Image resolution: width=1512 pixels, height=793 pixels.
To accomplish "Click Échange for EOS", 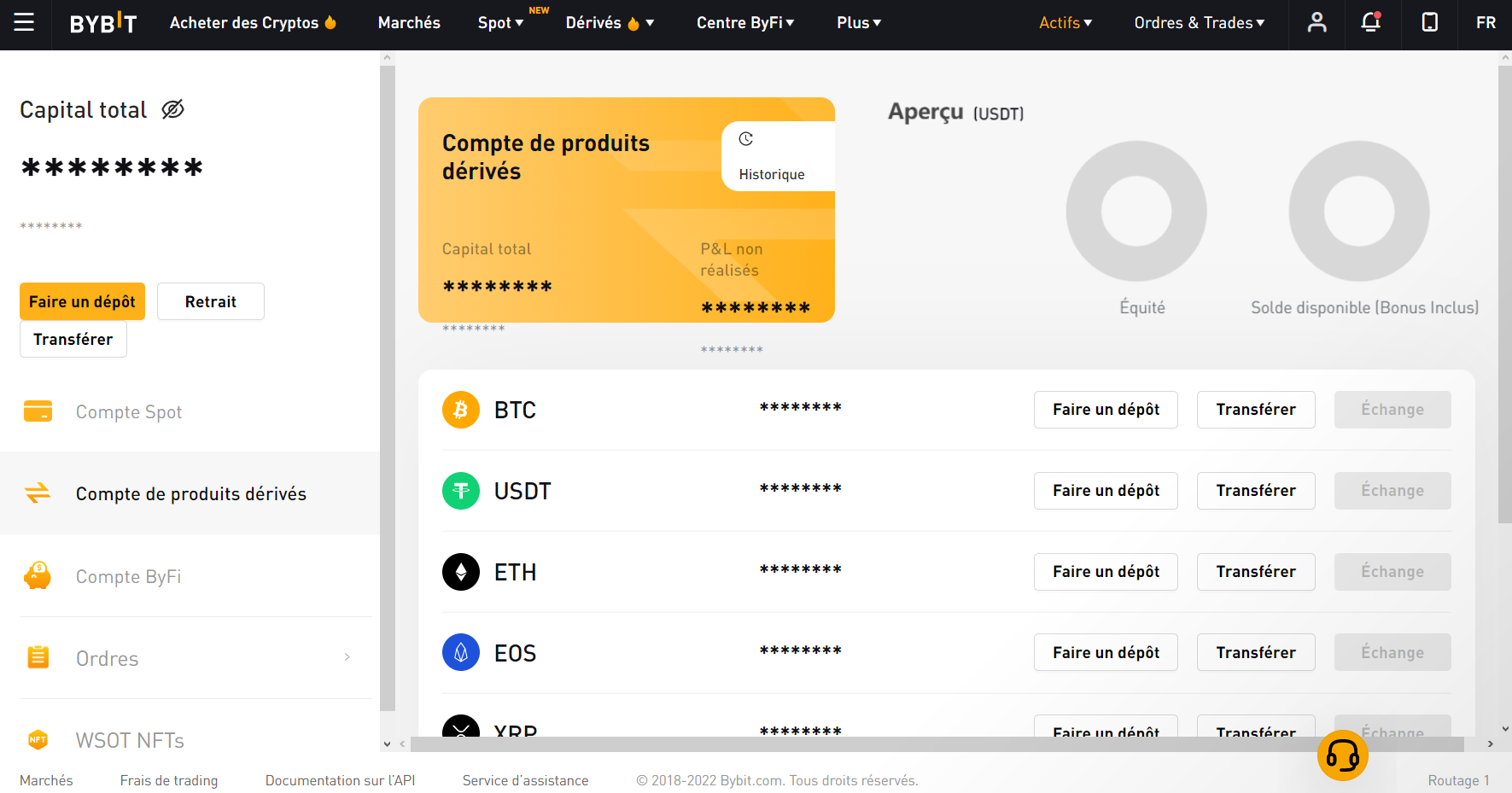I will click(x=1392, y=652).
